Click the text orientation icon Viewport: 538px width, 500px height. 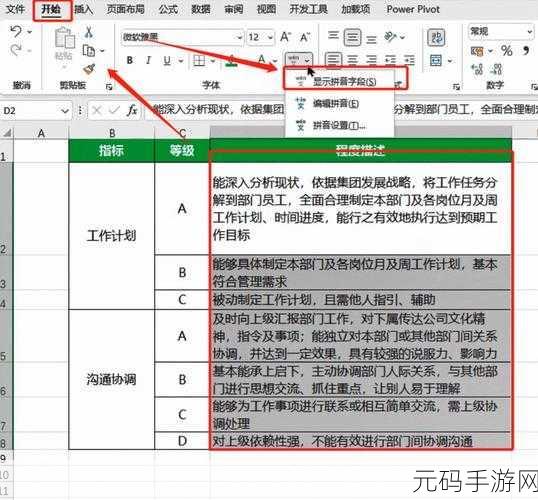click(x=390, y=36)
